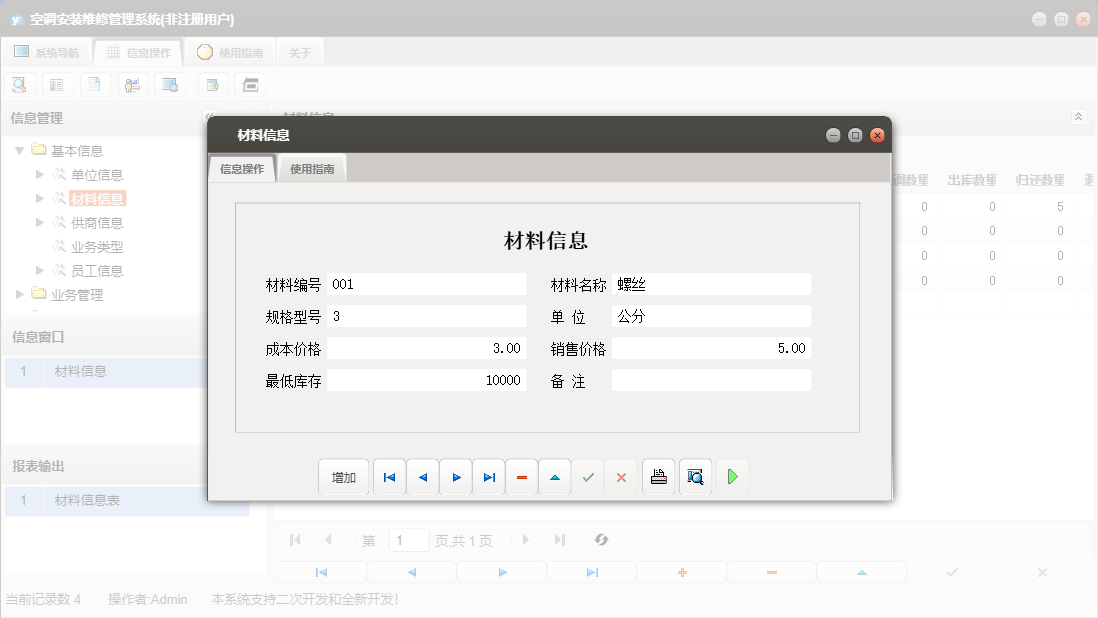This screenshot has width=1098, height=618.
Task: Select 业务类型 in the tree
Action: pyautogui.click(x=97, y=247)
